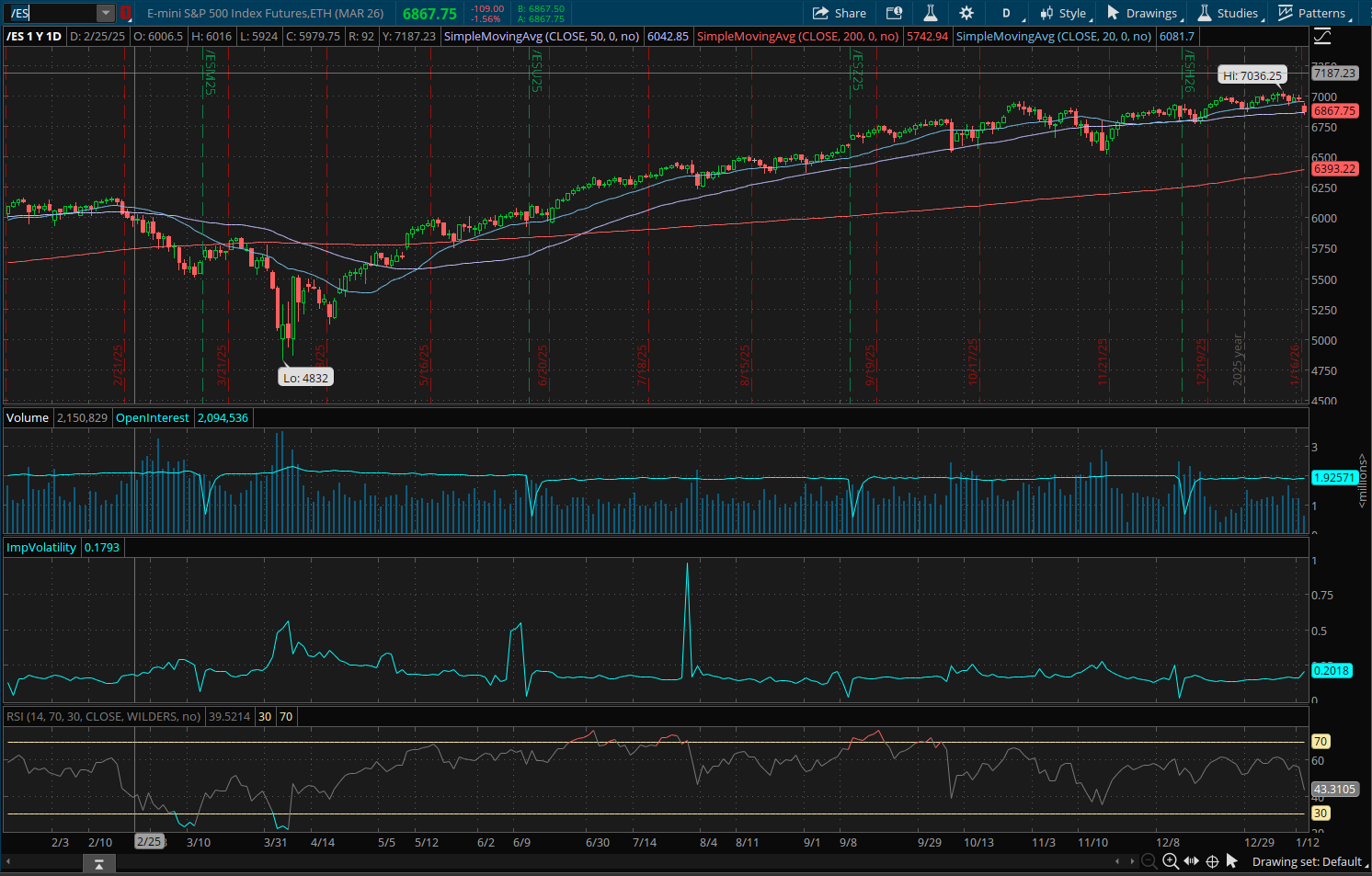Click the ImpVolatility study label
Viewport: 1372px width, 876px height.
tap(40, 547)
